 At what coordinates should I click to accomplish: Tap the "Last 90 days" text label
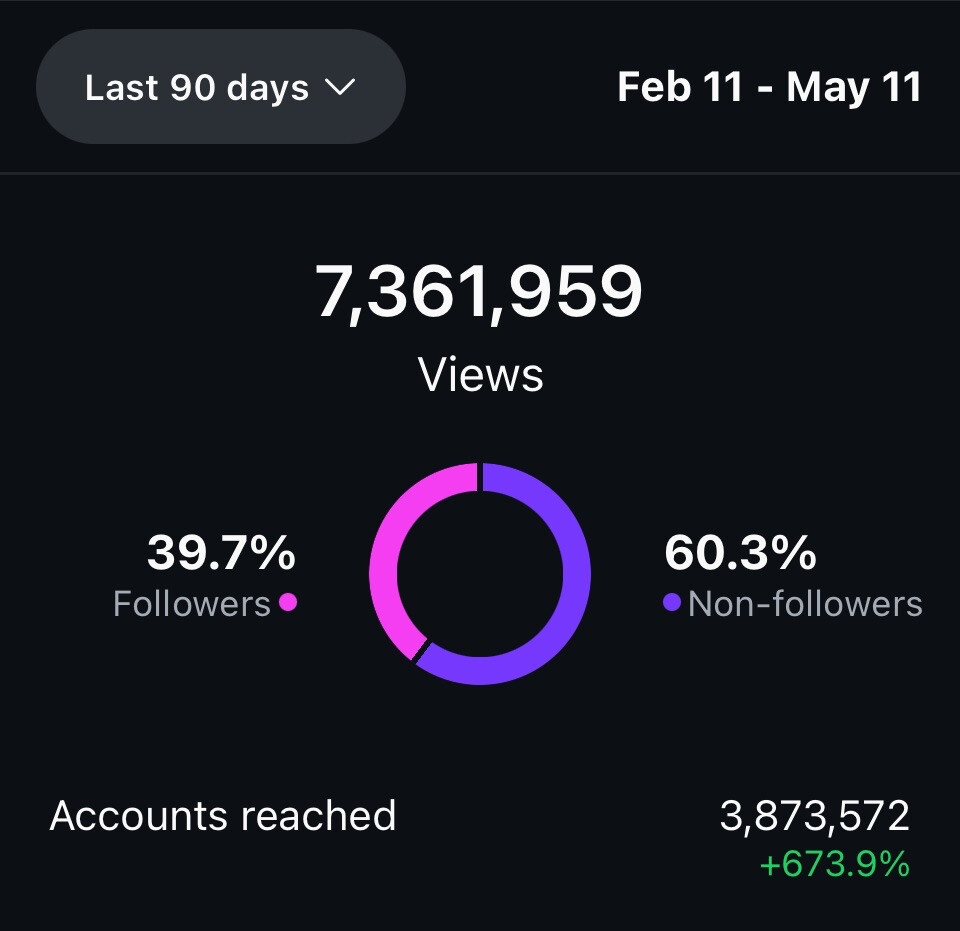pyautogui.click(x=197, y=88)
